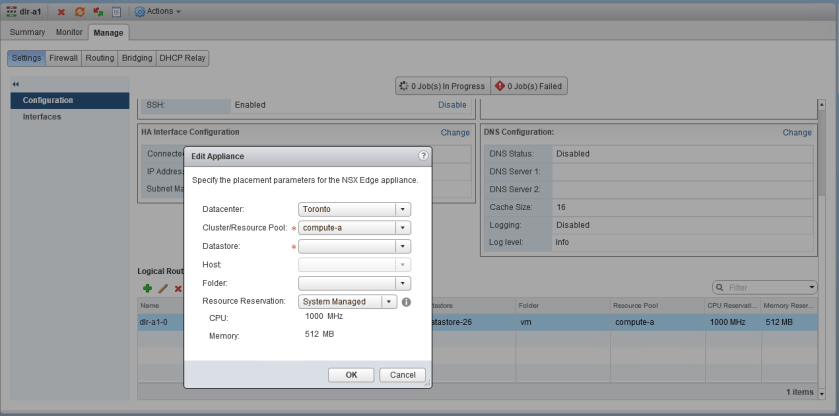Select Interfaces in the left navigation
The width and height of the screenshot is (839, 416).
42,116
